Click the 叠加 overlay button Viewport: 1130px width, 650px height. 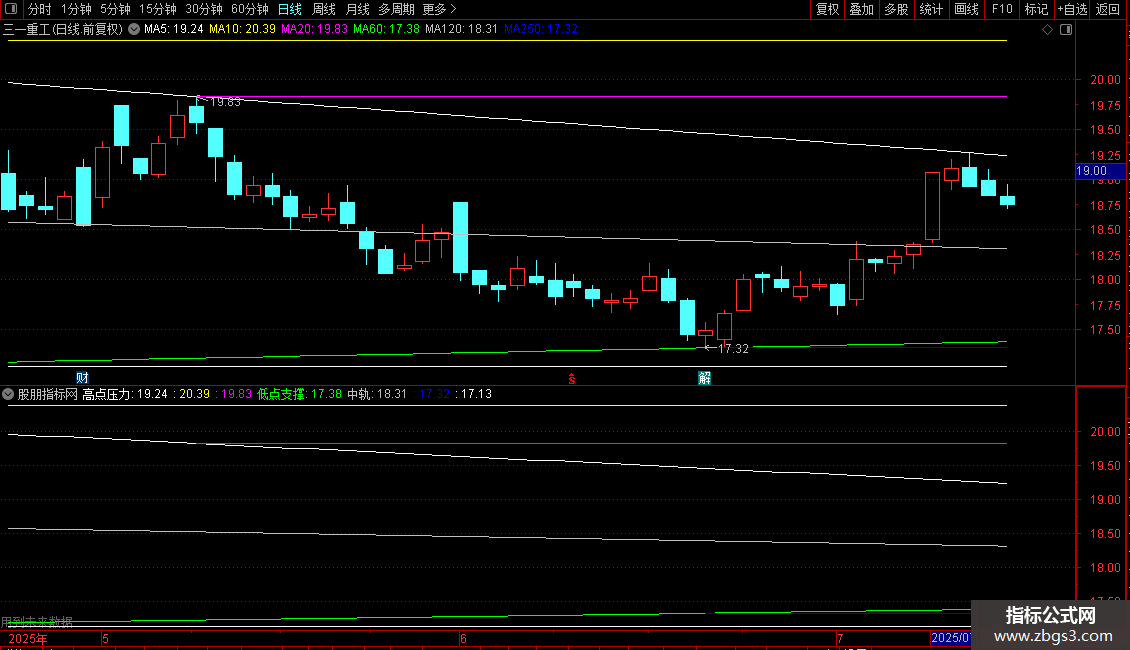(x=861, y=9)
